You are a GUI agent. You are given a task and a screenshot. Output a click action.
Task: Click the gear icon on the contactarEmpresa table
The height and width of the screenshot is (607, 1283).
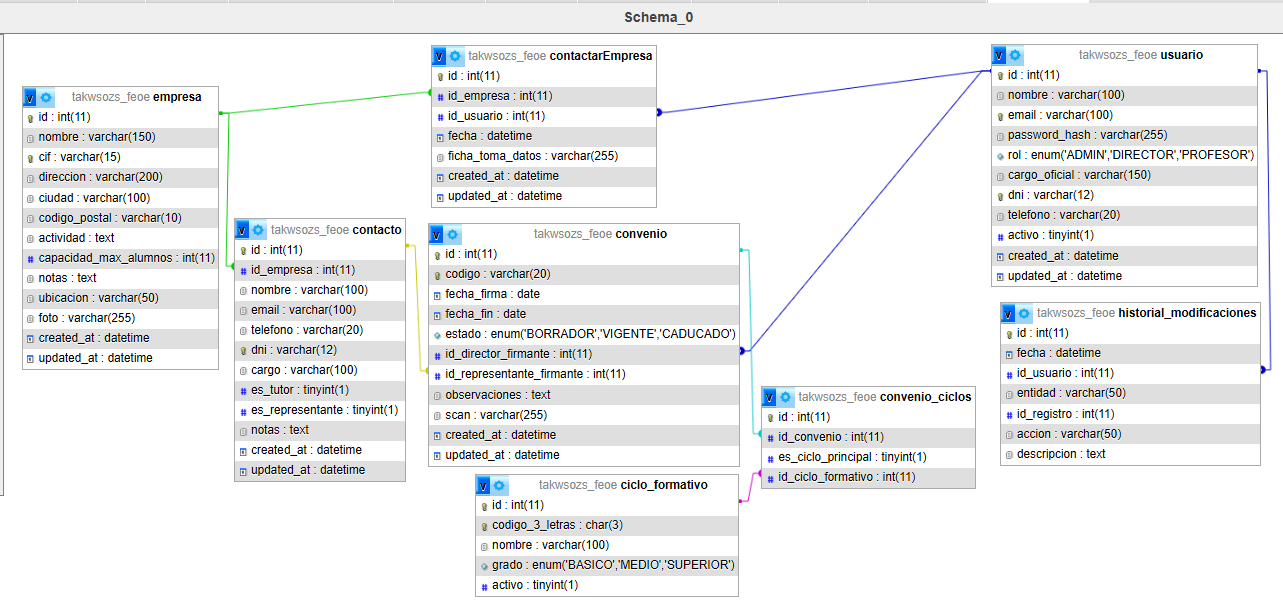[455, 56]
